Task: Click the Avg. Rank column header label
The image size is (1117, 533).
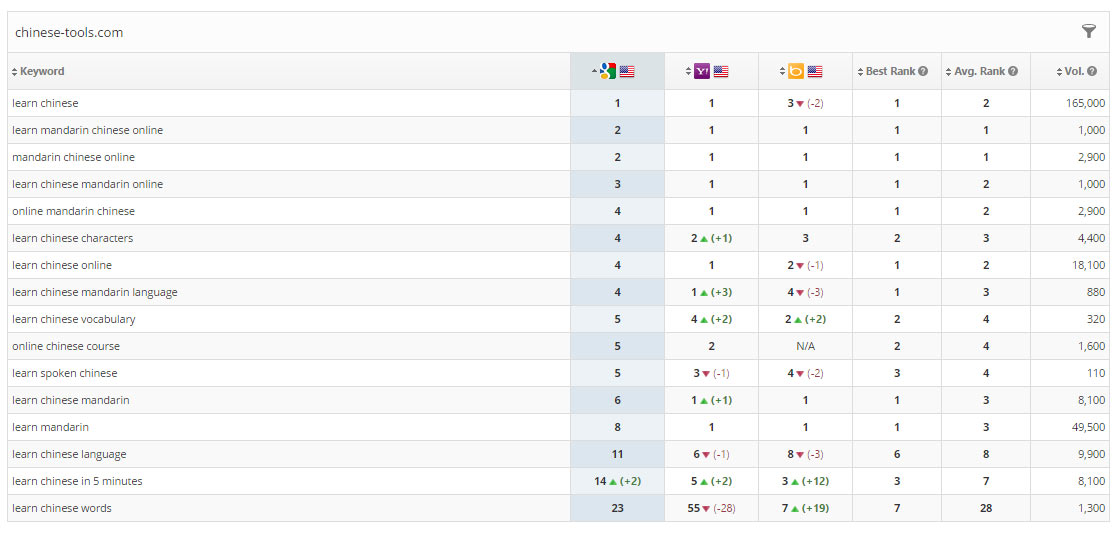Action: (x=979, y=72)
